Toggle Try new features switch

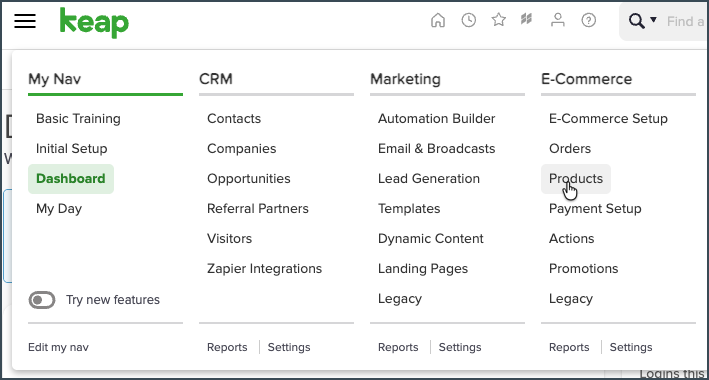click(42, 300)
